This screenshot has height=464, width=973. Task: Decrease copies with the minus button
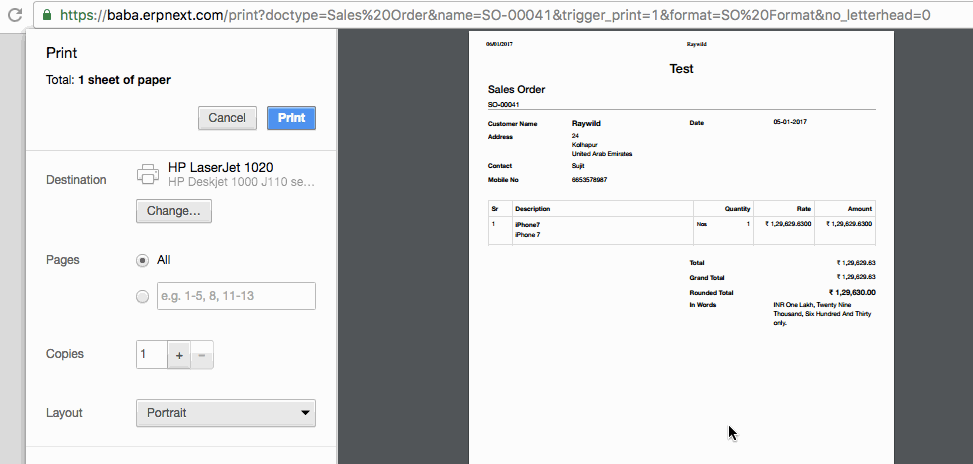202,355
